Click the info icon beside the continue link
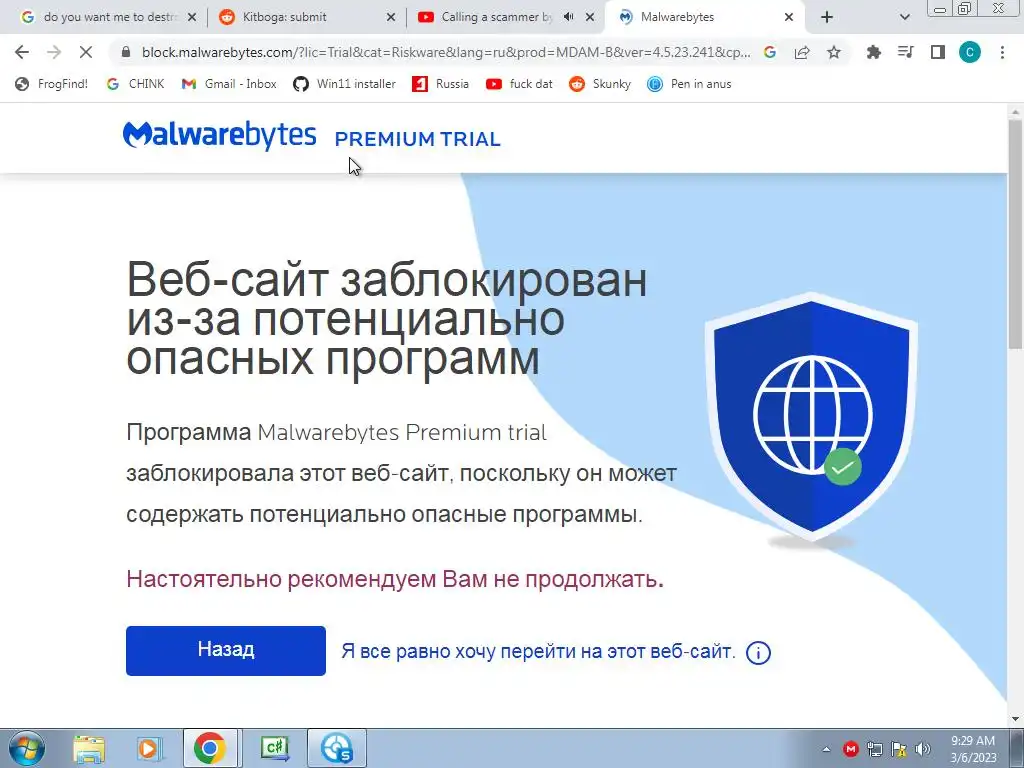This screenshot has width=1024, height=768. point(758,652)
